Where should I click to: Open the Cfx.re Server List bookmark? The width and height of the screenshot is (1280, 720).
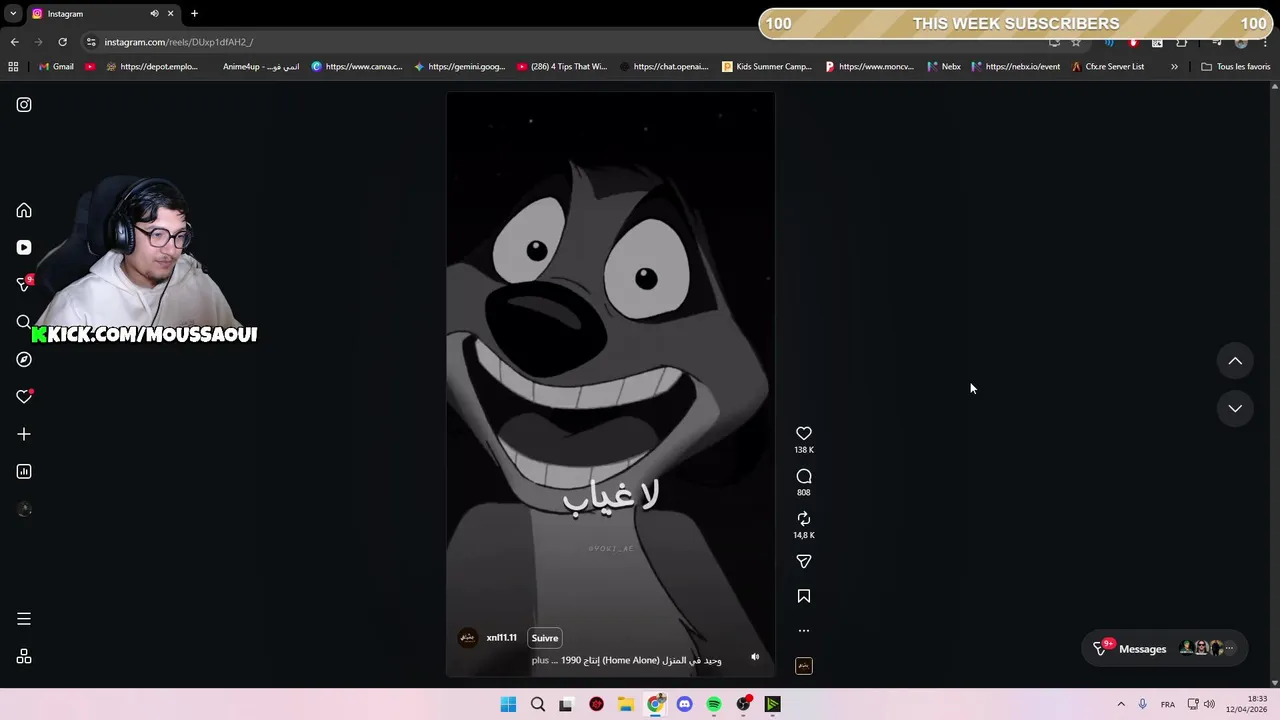tap(1107, 67)
